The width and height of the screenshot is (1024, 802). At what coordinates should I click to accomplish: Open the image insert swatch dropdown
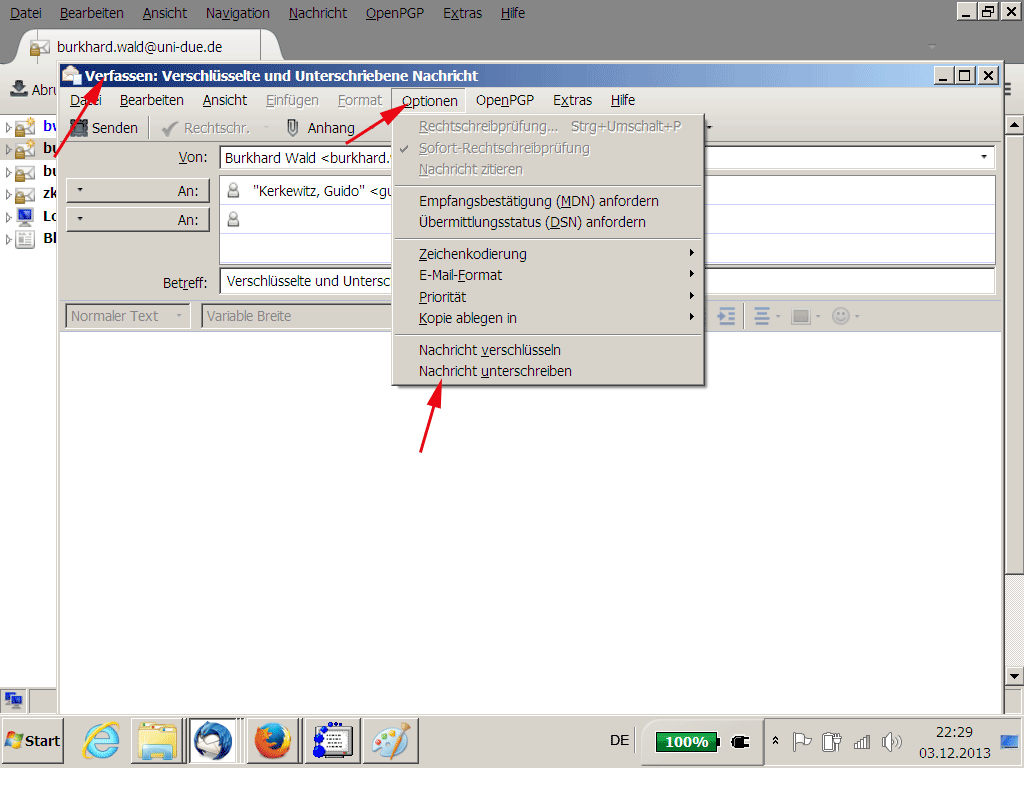(x=804, y=316)
